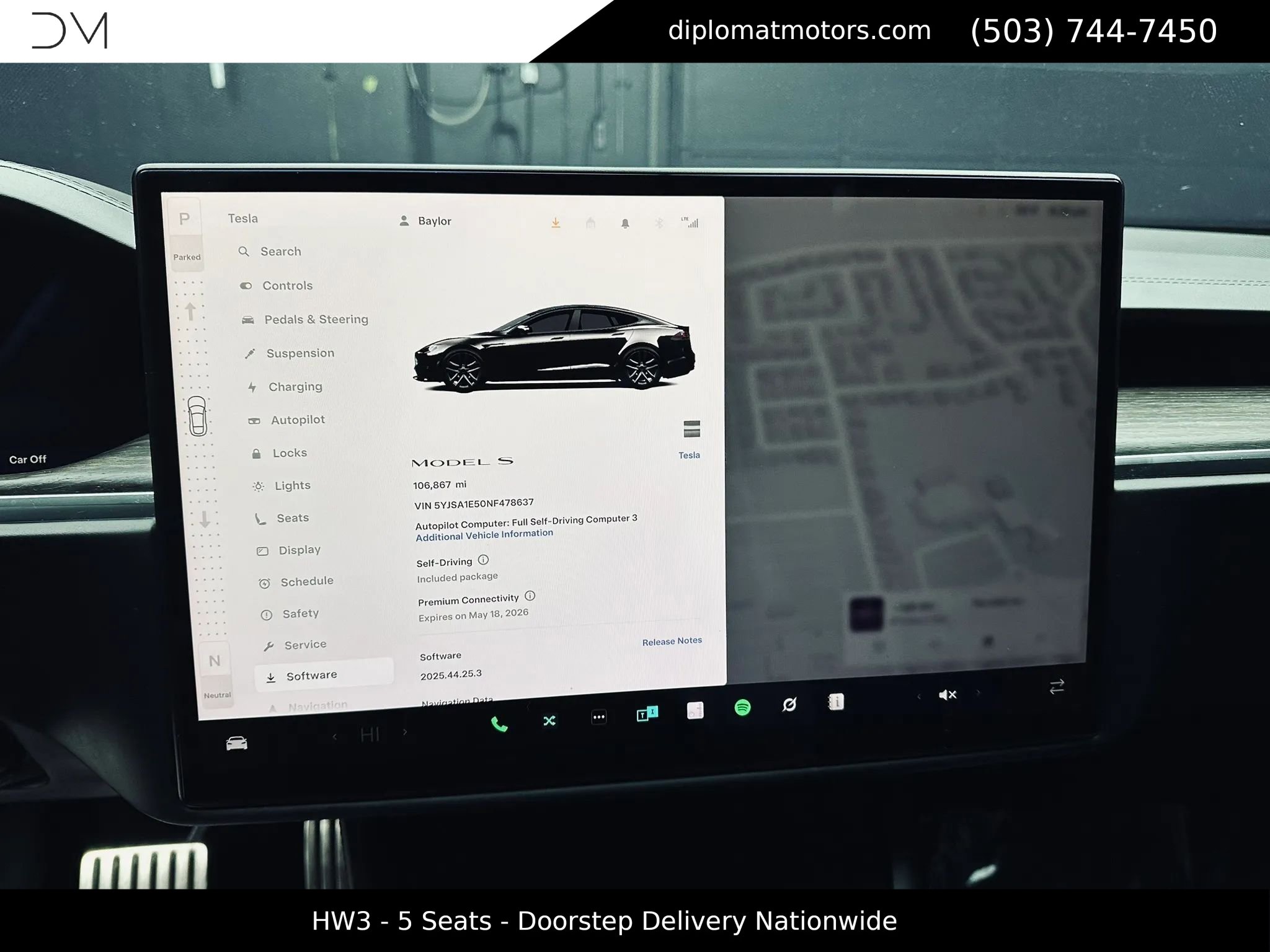This screenshot has height=952, width=1270.
Task: Go to the Charging settings
Action: pyautogui.click(x=285, y=387)
